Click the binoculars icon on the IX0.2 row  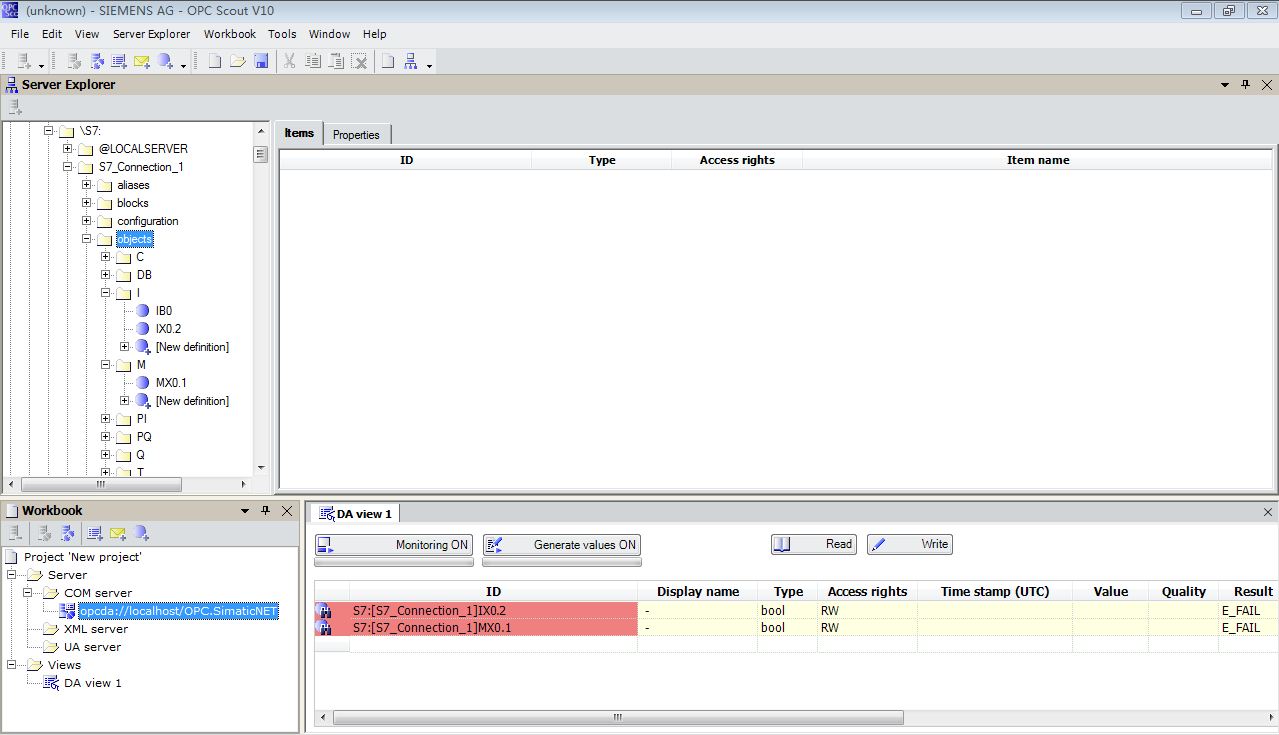pos(323,610)
